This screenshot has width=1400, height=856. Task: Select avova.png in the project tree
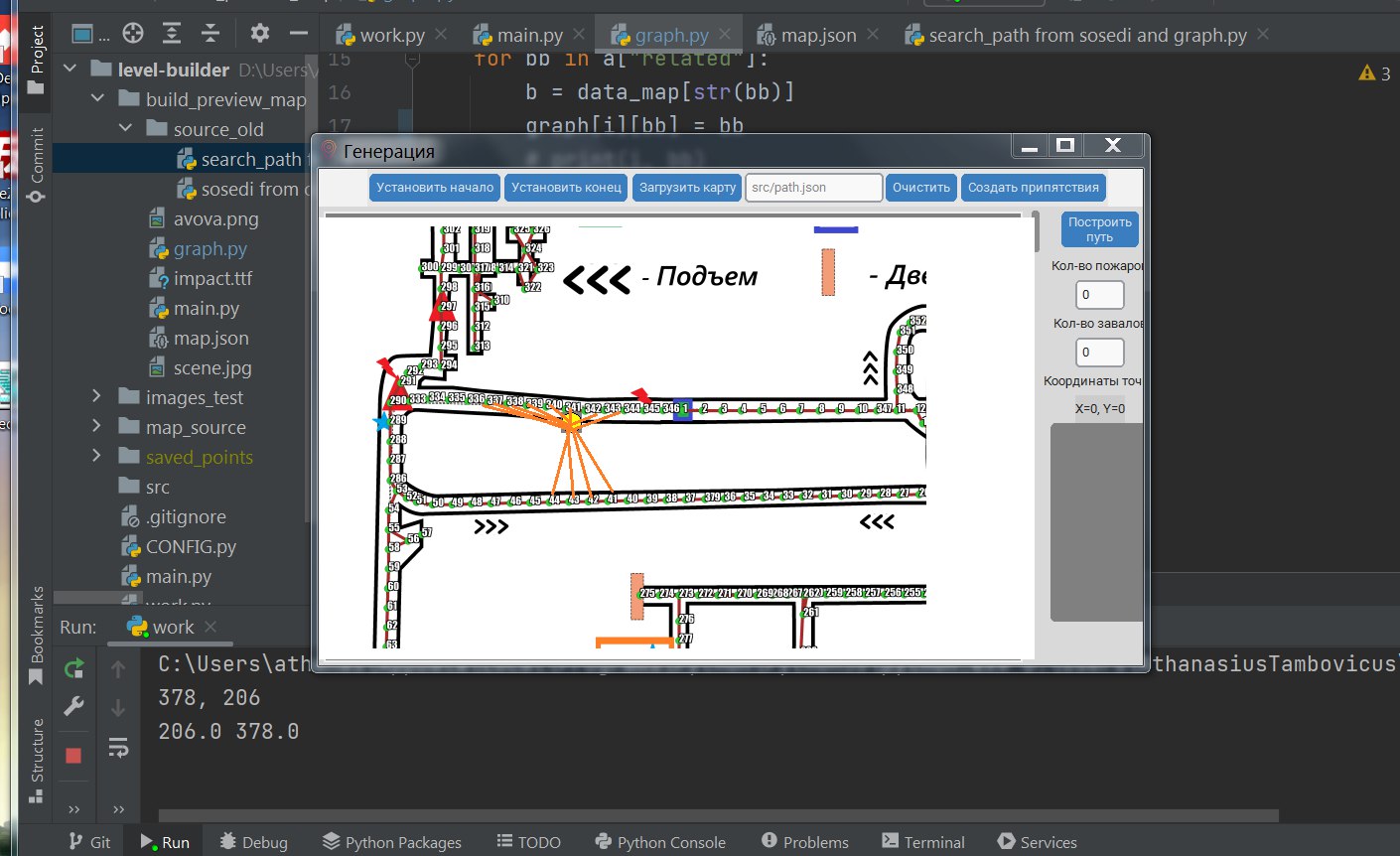pyautogui.click(x=215, y=218)
